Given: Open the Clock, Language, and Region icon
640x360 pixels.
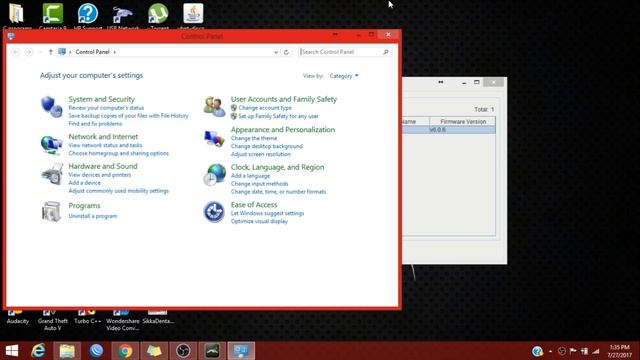Looking at the screenshot, I should tap(214, 175).
